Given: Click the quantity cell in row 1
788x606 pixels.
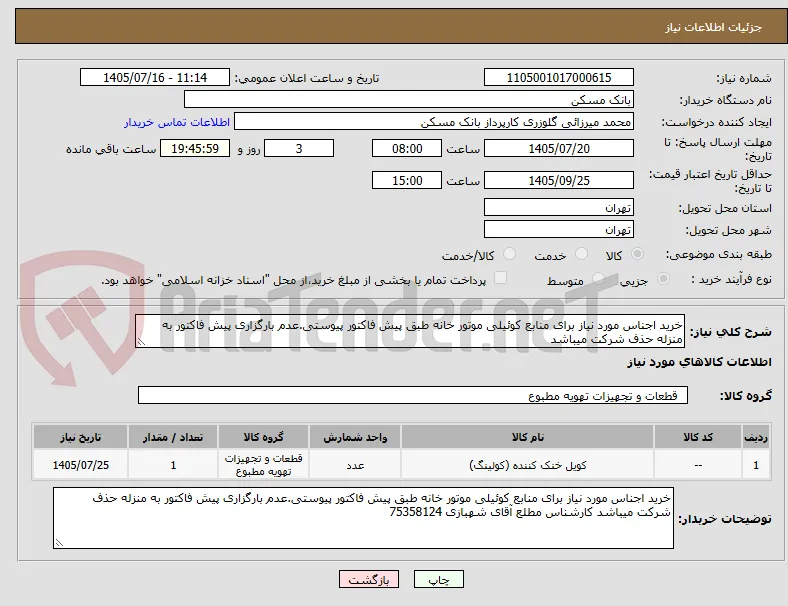Looking at the screenshot, I should (173, 465).
